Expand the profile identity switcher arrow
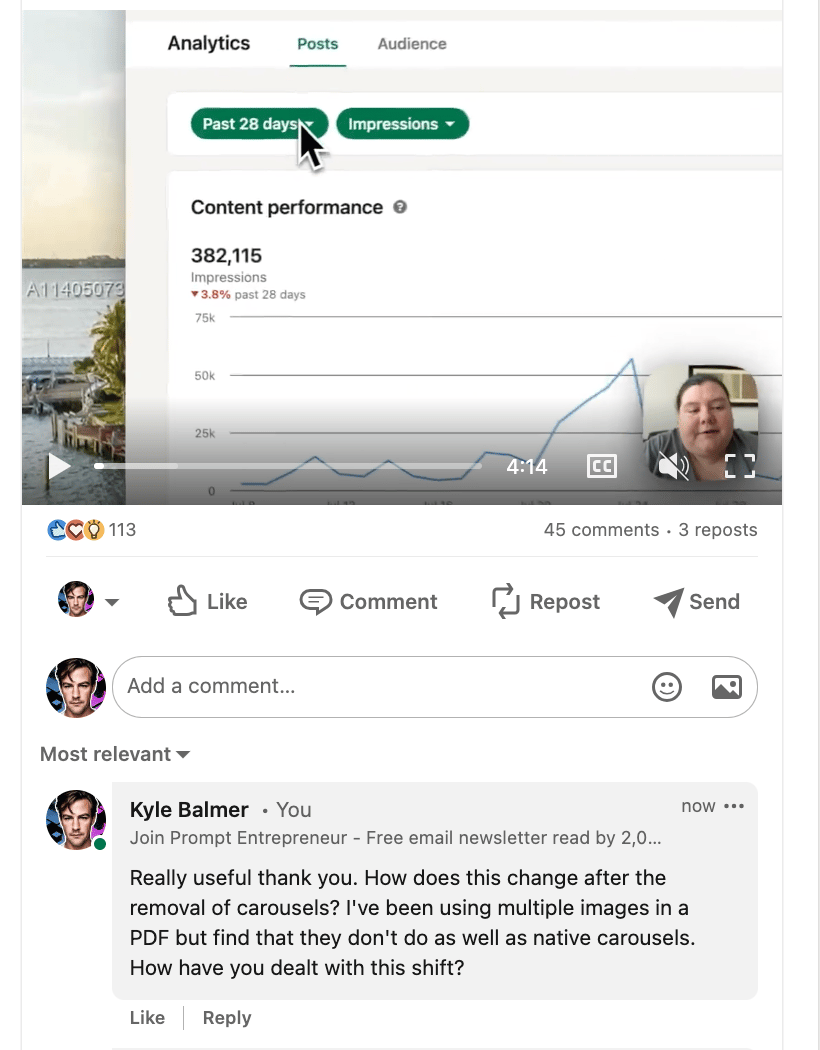Viewport: 820px width, 1050px height. tap(112, 602)
